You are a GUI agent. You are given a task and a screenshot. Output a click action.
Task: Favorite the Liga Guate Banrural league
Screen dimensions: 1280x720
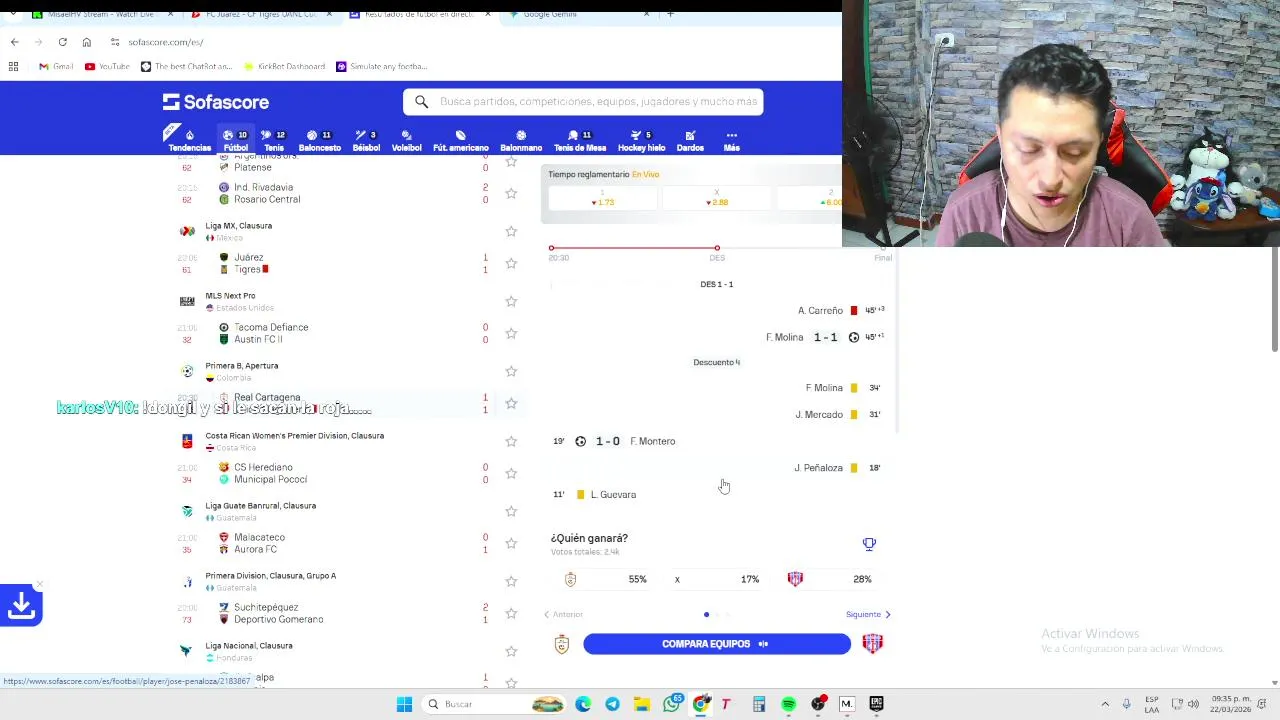pyautogui.click(x=511, y=511)
